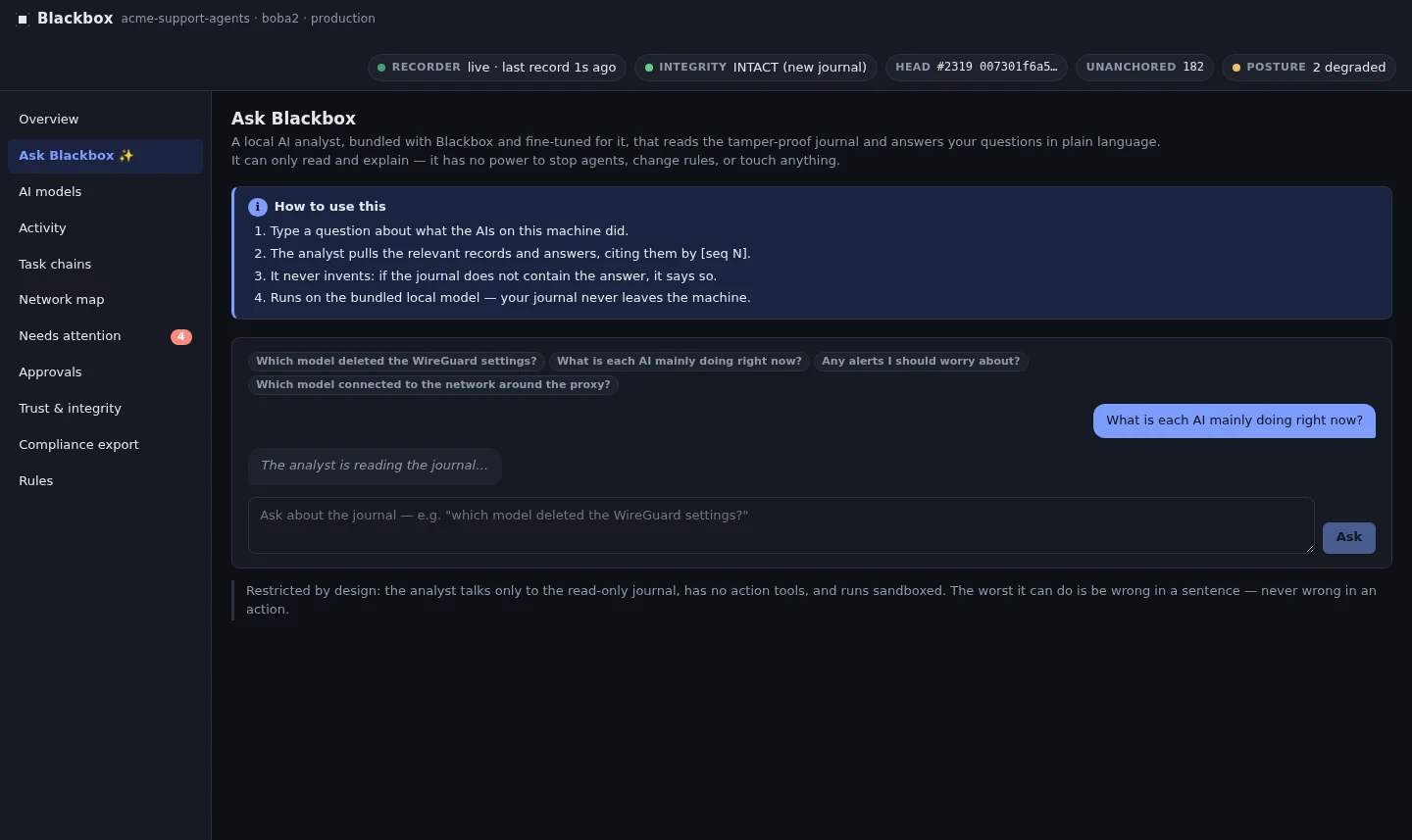
Task: Click the yellow Posture status dot
Action: [x=1236, y=68]
